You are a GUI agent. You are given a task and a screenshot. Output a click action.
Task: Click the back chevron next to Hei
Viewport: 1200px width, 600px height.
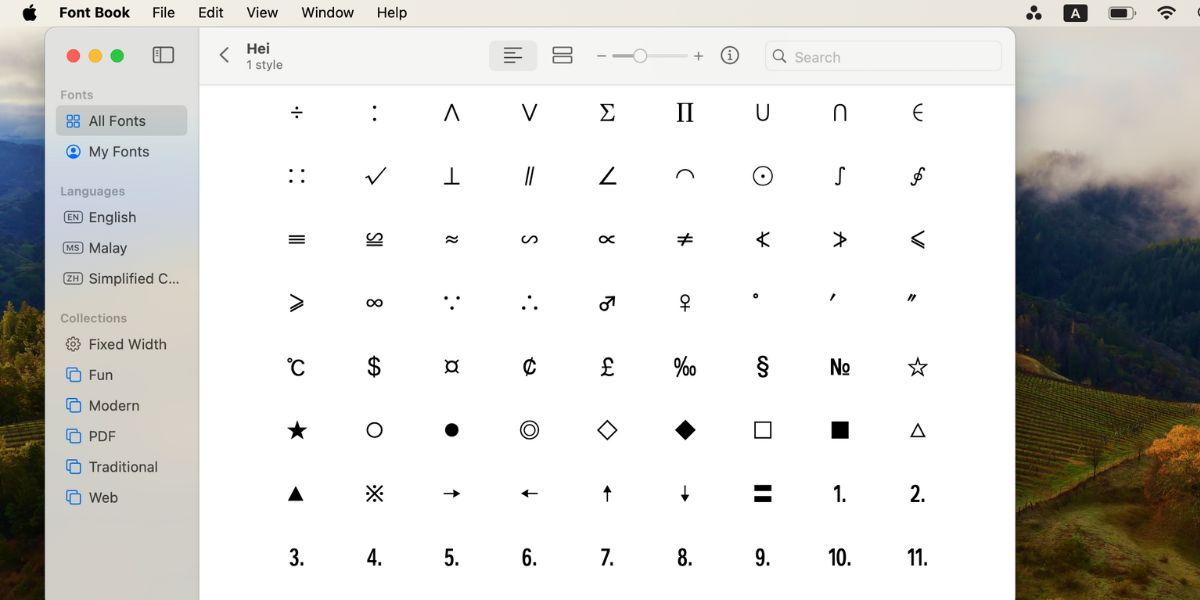pos(224,55)
